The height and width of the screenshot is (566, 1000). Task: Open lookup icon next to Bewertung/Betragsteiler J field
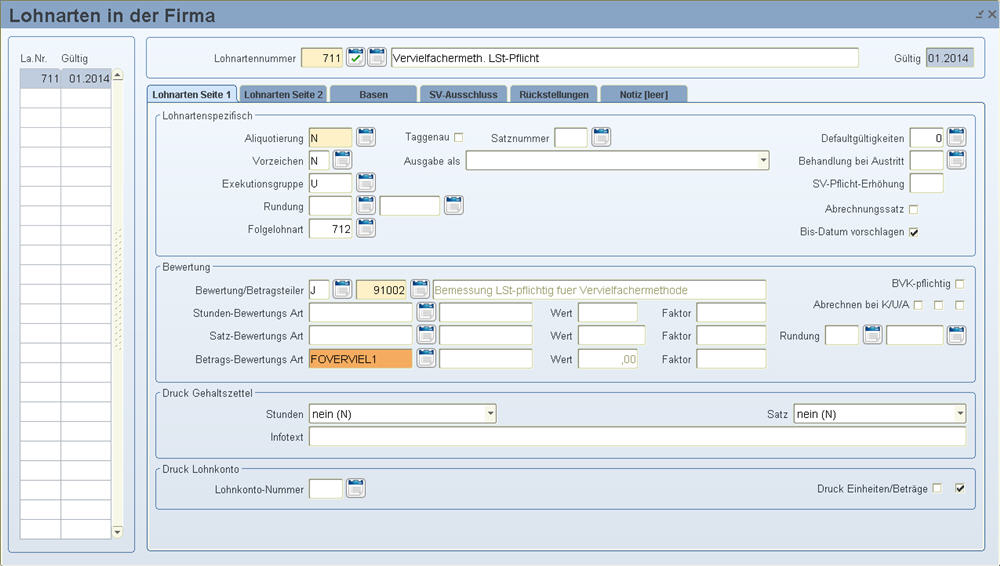pyautogui.click(x=342, y=290)
